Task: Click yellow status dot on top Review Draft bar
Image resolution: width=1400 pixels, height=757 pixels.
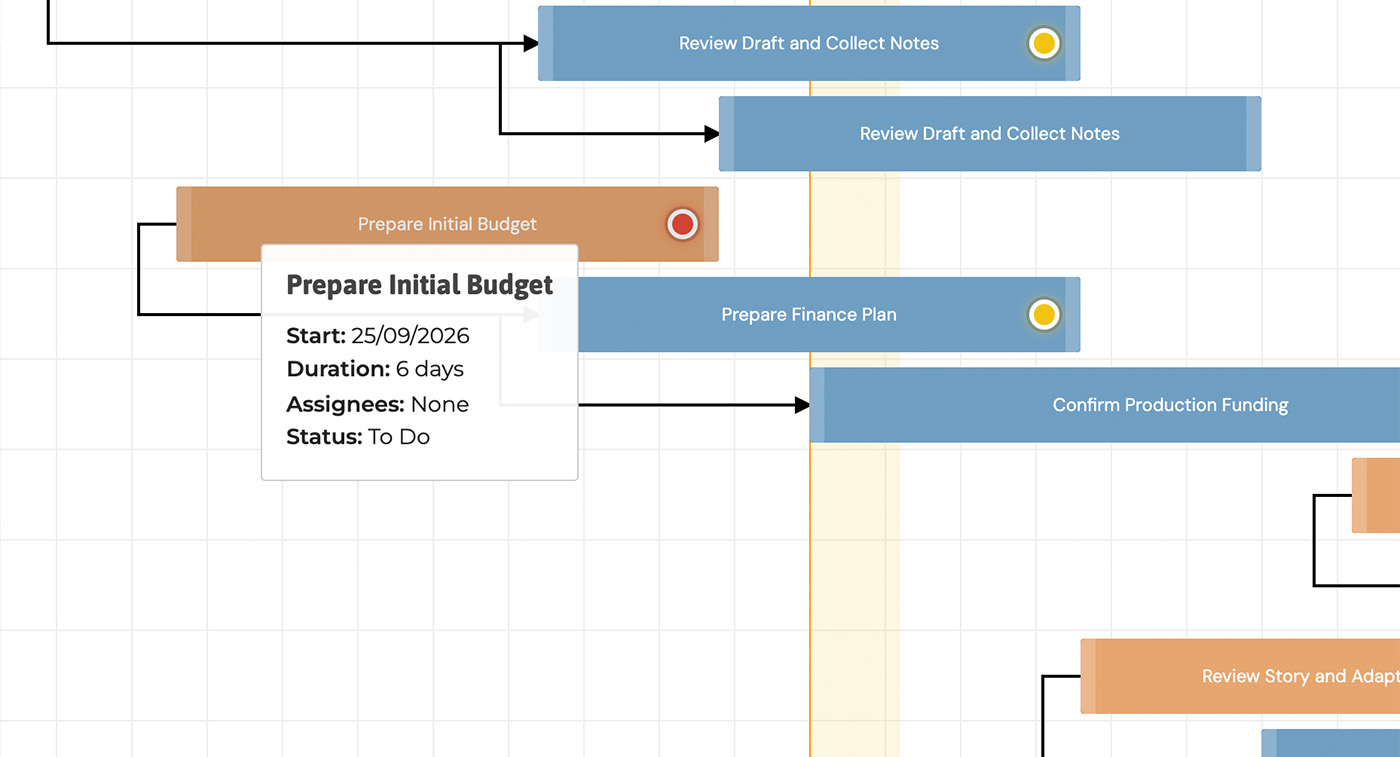Action: [1043, 43]
